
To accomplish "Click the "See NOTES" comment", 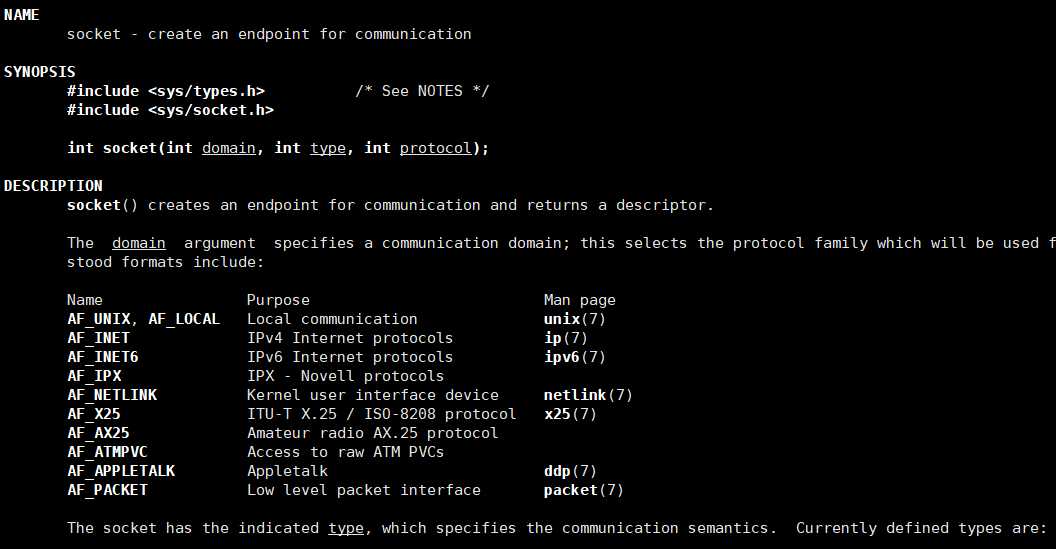I will pyautogui.click(x=422, y=91).
